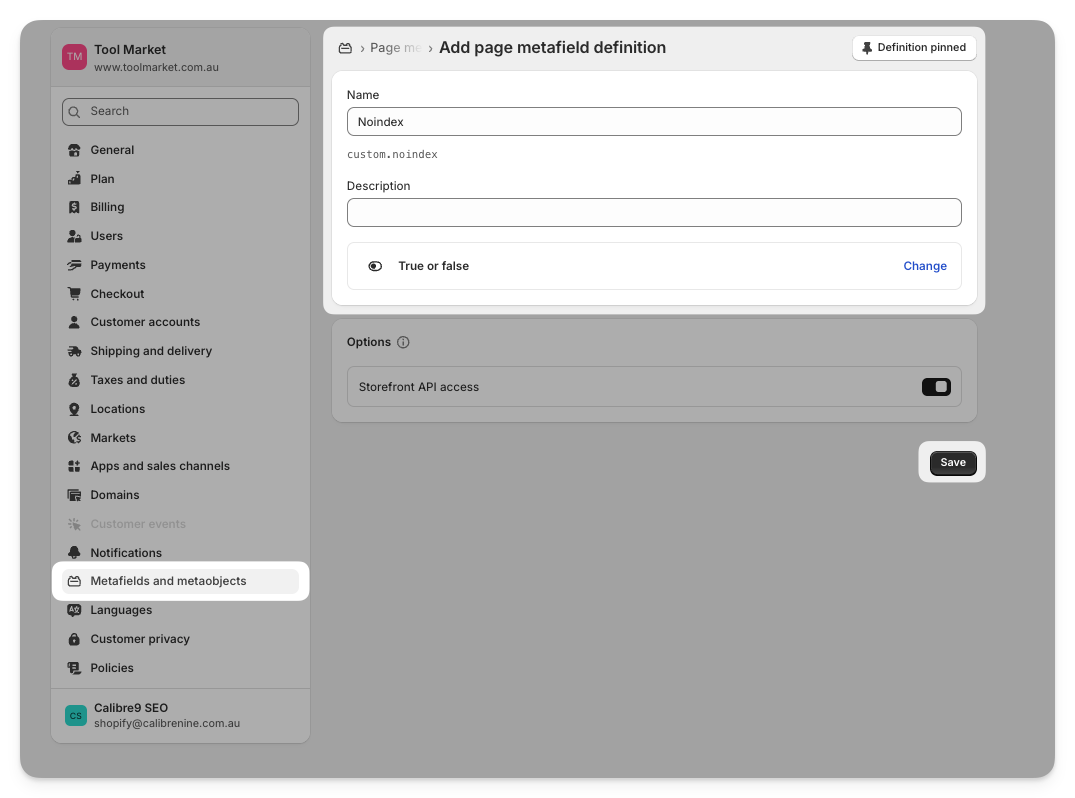Click the General settings store icon
The height and width of the screenshot is (798, 1075).
pyautogui.click(x=74, y=150)
